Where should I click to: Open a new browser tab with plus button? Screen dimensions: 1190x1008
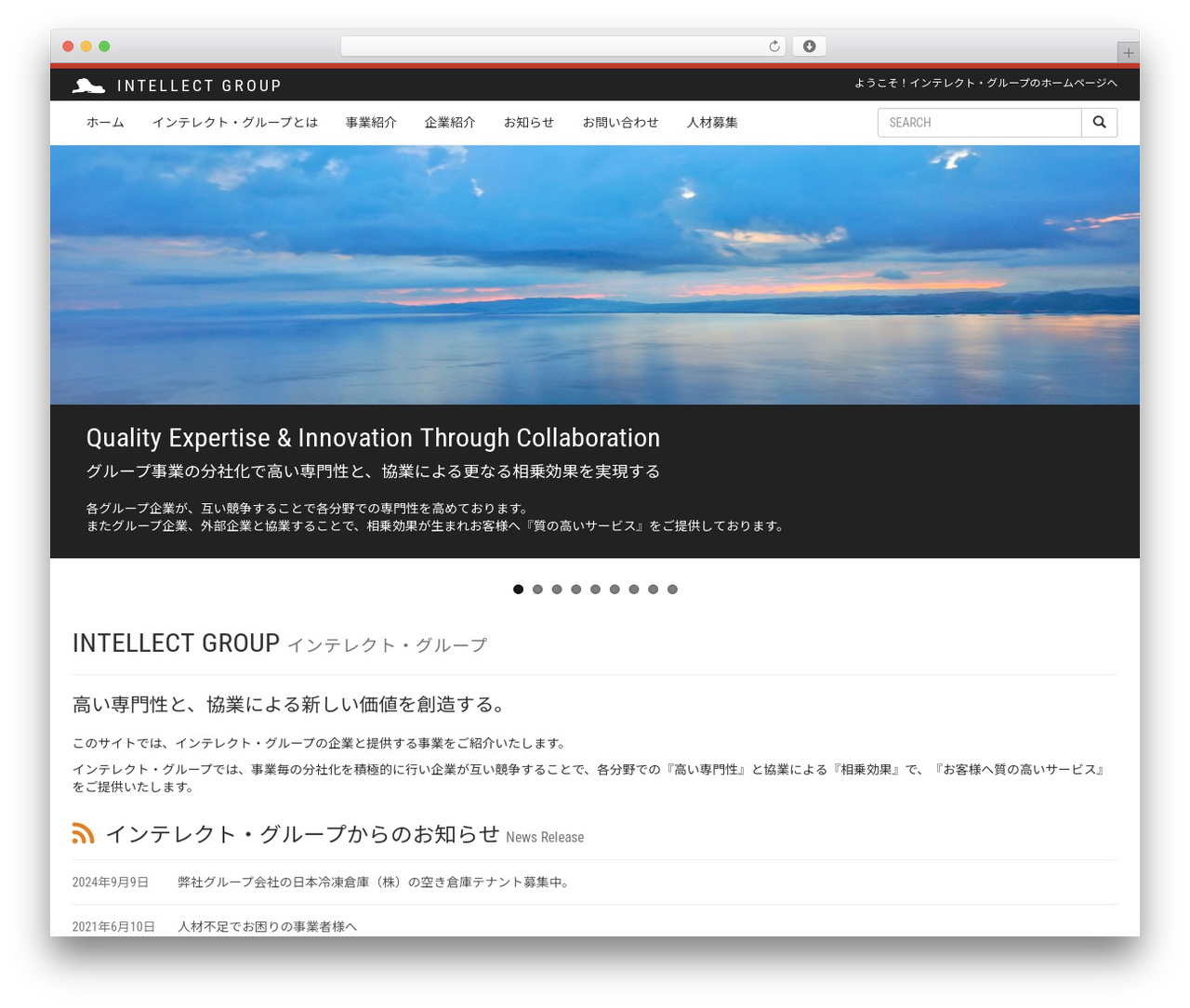(x=1128, y=53)
